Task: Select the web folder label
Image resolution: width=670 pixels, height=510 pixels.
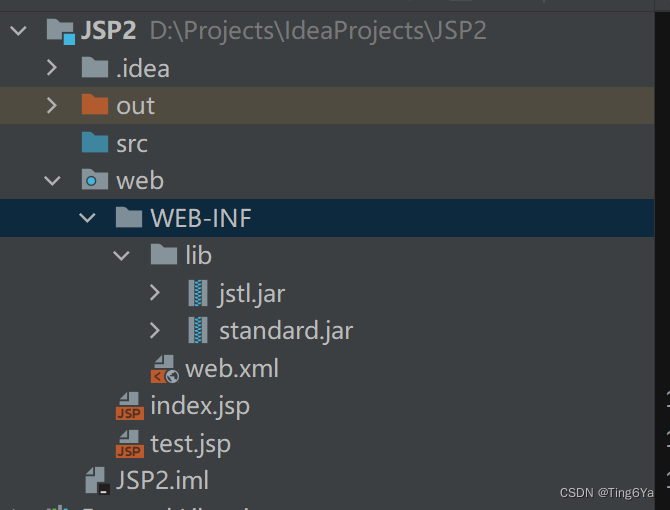Action: [140, 180]
